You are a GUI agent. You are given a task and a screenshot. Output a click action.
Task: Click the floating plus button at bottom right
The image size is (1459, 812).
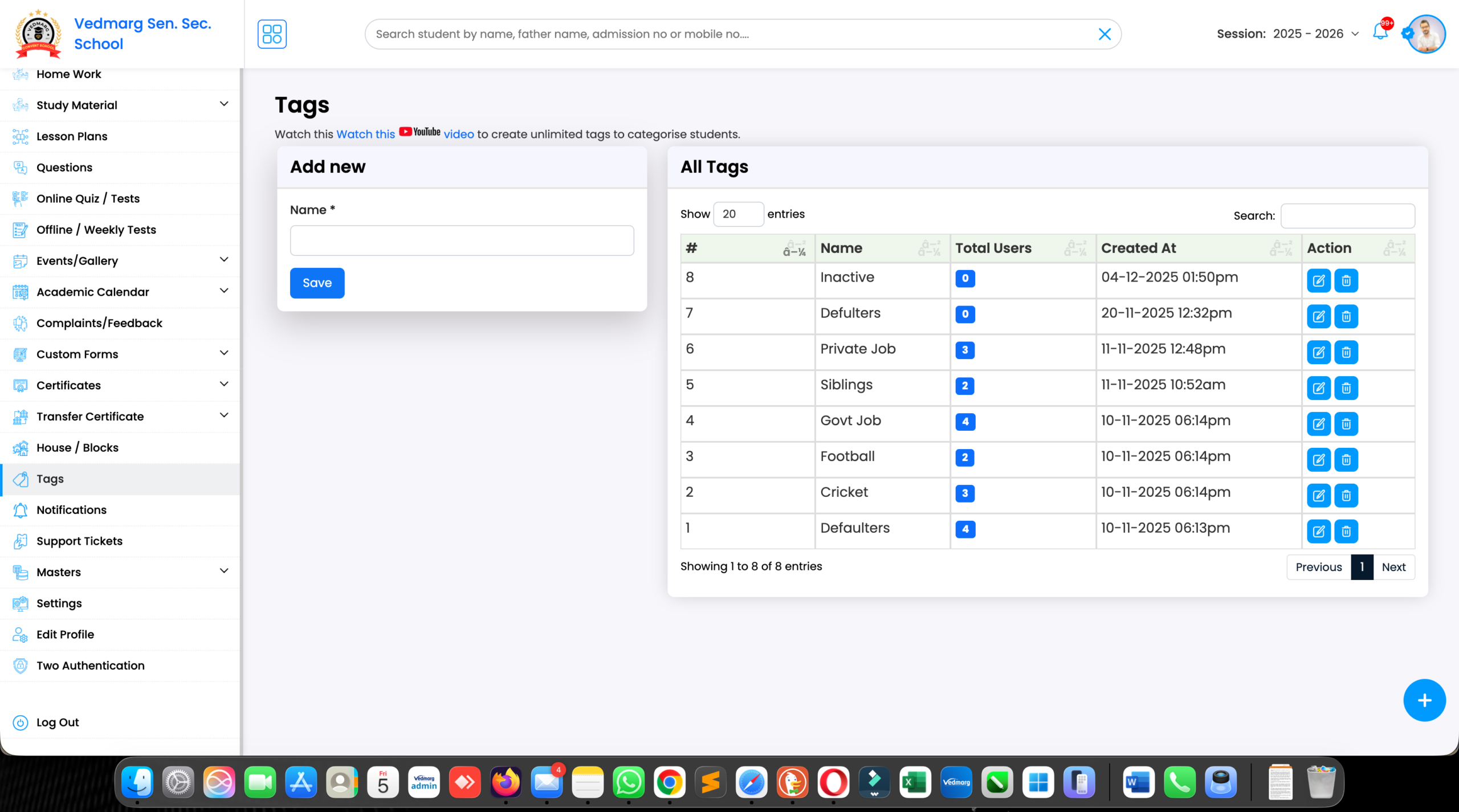[1424, 700]
